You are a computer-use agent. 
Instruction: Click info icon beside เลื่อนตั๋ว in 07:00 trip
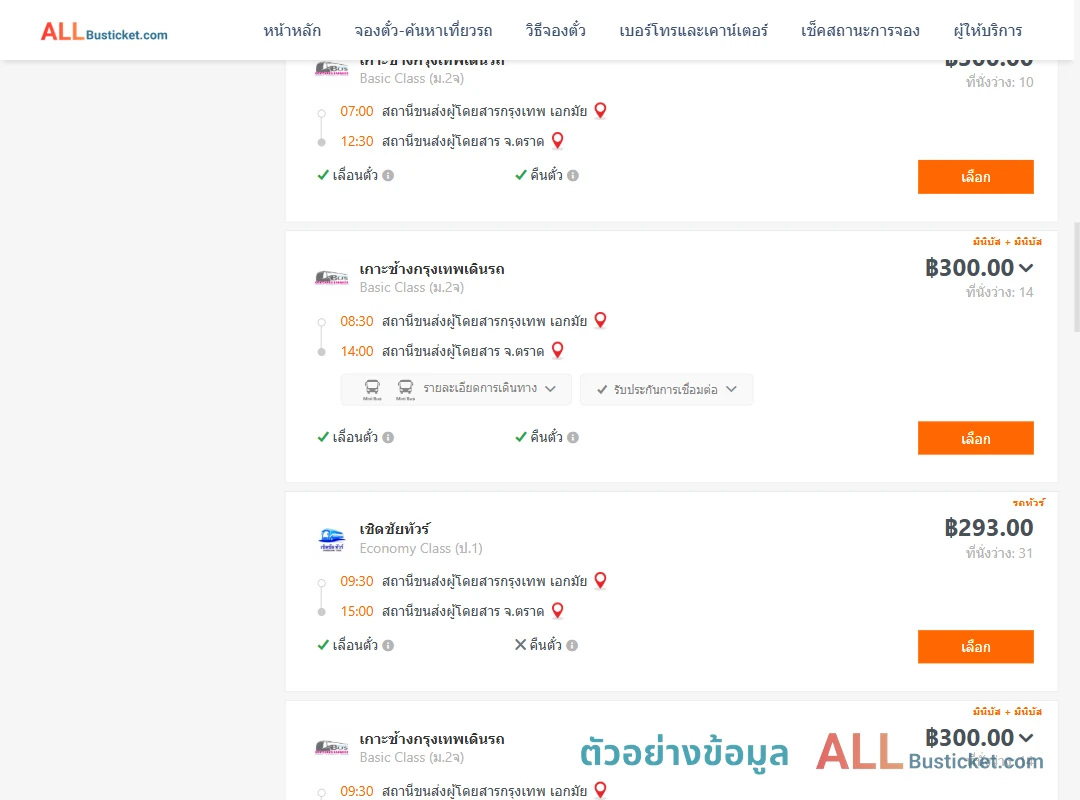tap(388, 176)
